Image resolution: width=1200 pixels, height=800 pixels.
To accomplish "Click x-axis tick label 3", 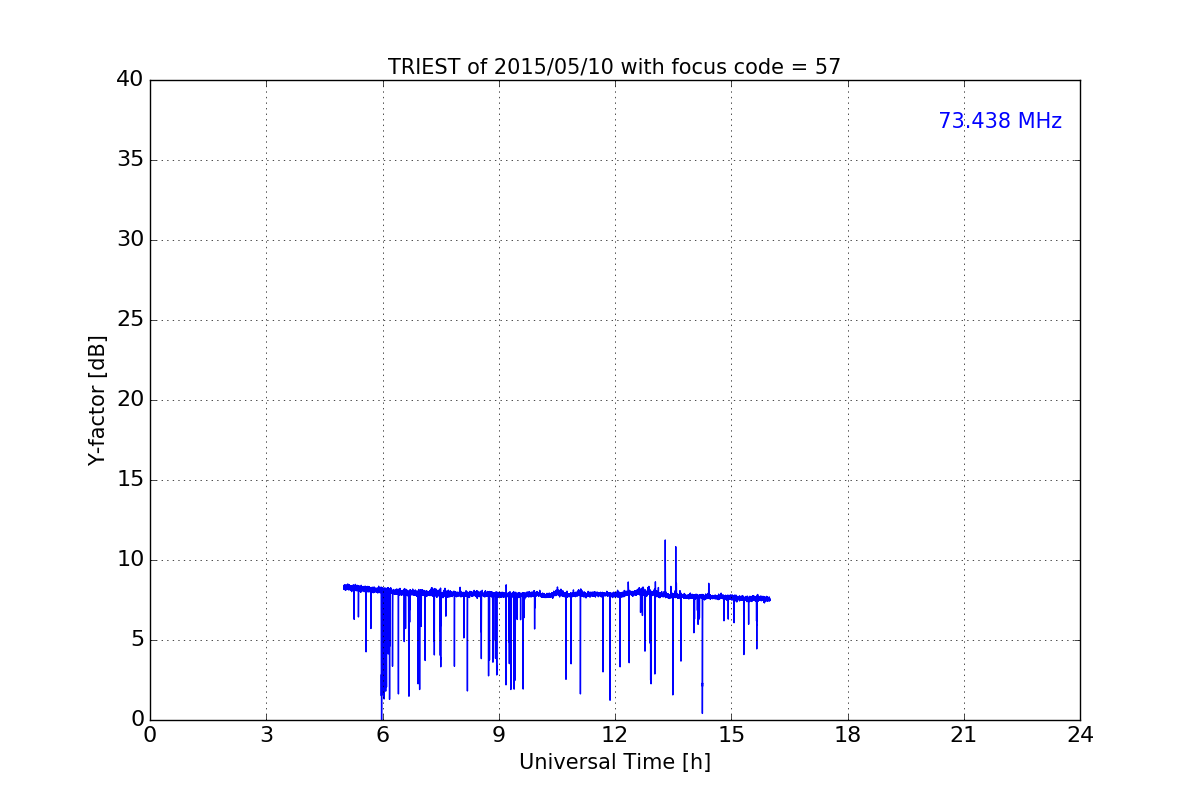I will [x=266, y=735].
